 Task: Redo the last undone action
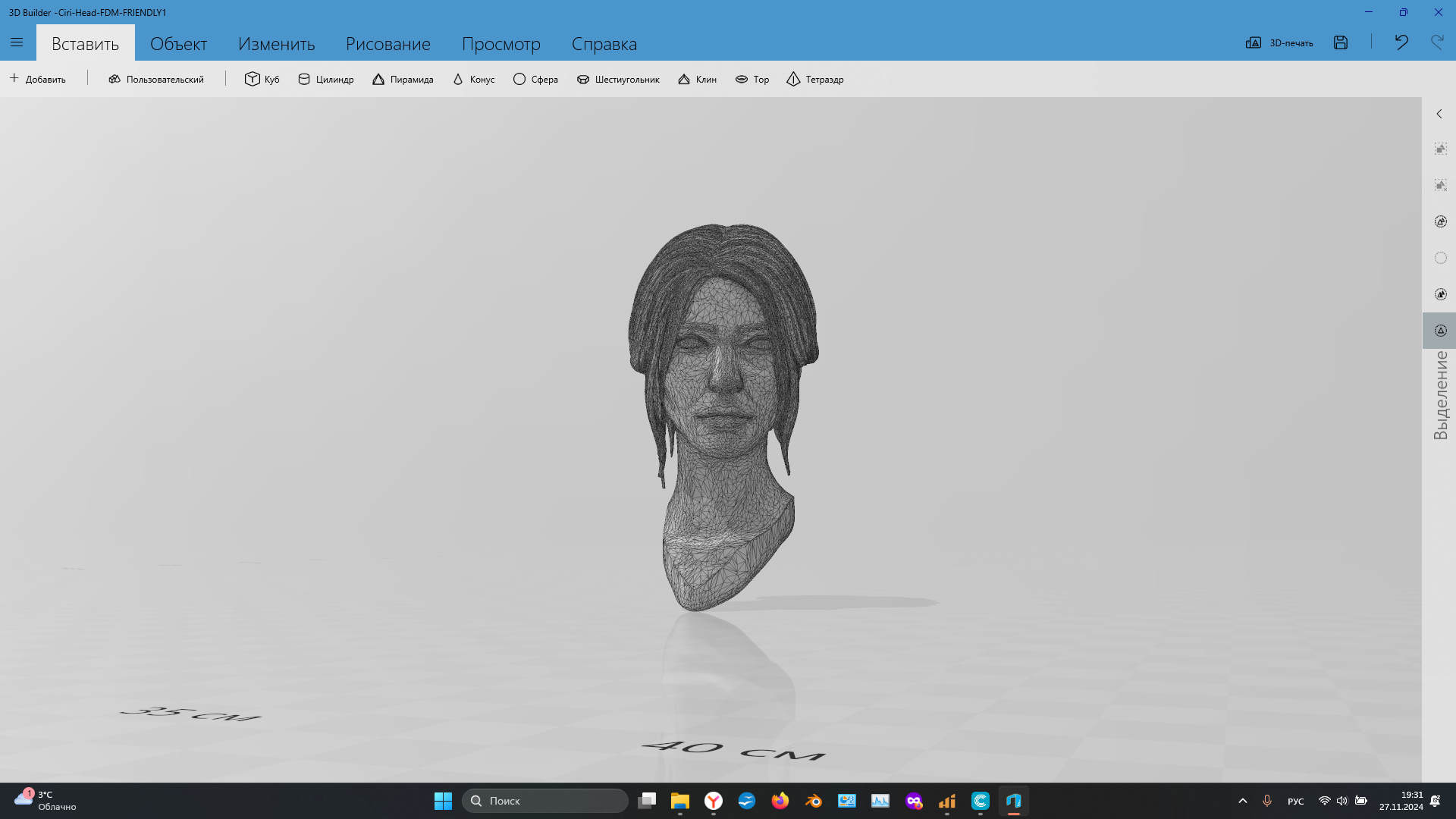tap(1437, 42)
